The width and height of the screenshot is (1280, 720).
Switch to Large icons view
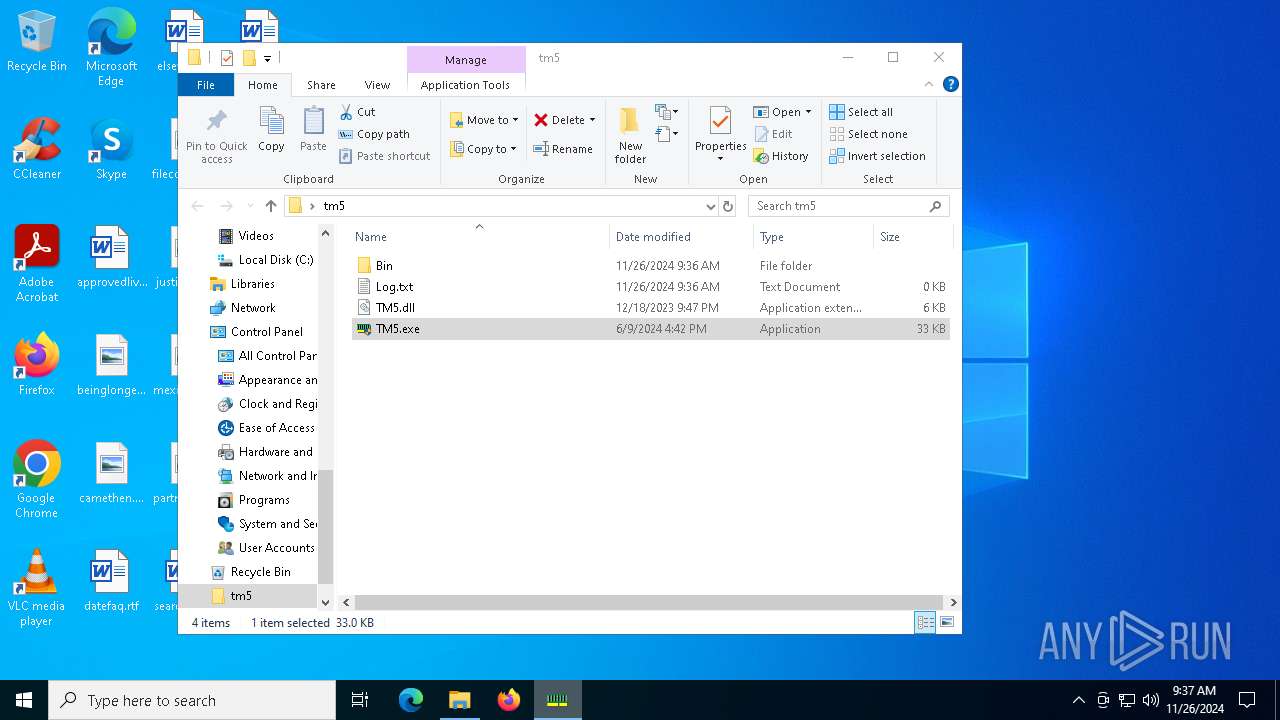pyautogui.click(x=946, y=623)
